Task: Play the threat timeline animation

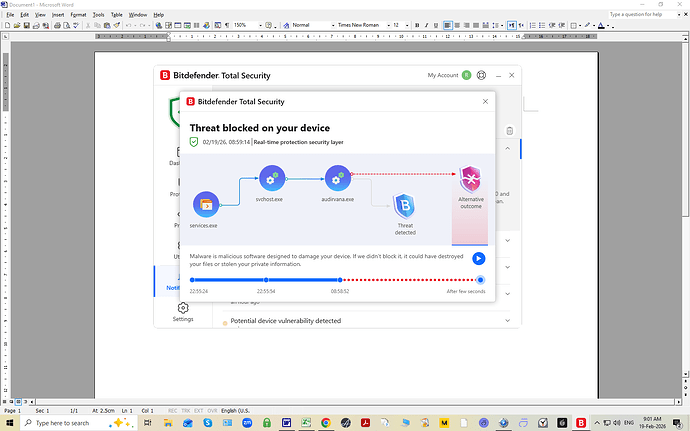Action: coord(479,258)
